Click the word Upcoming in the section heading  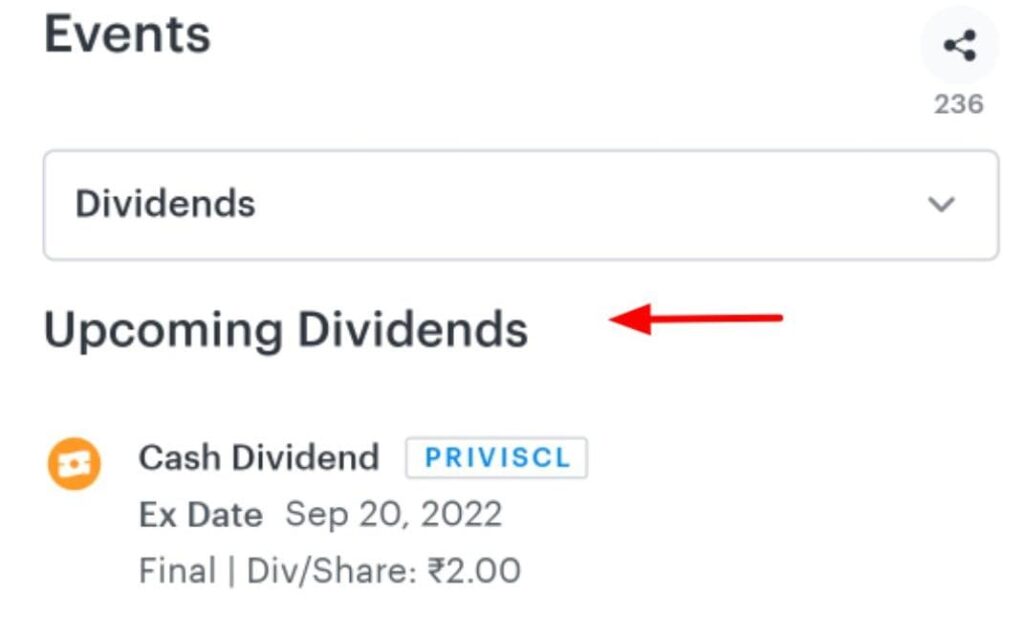[163, 331]
